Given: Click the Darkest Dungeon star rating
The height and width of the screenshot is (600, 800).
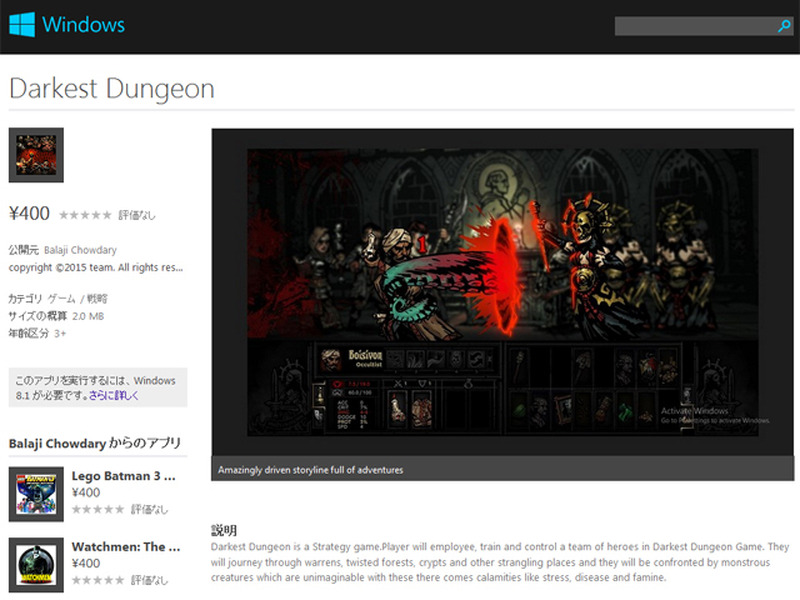Looking at the screenshot, I should click(x=85, y=215).
